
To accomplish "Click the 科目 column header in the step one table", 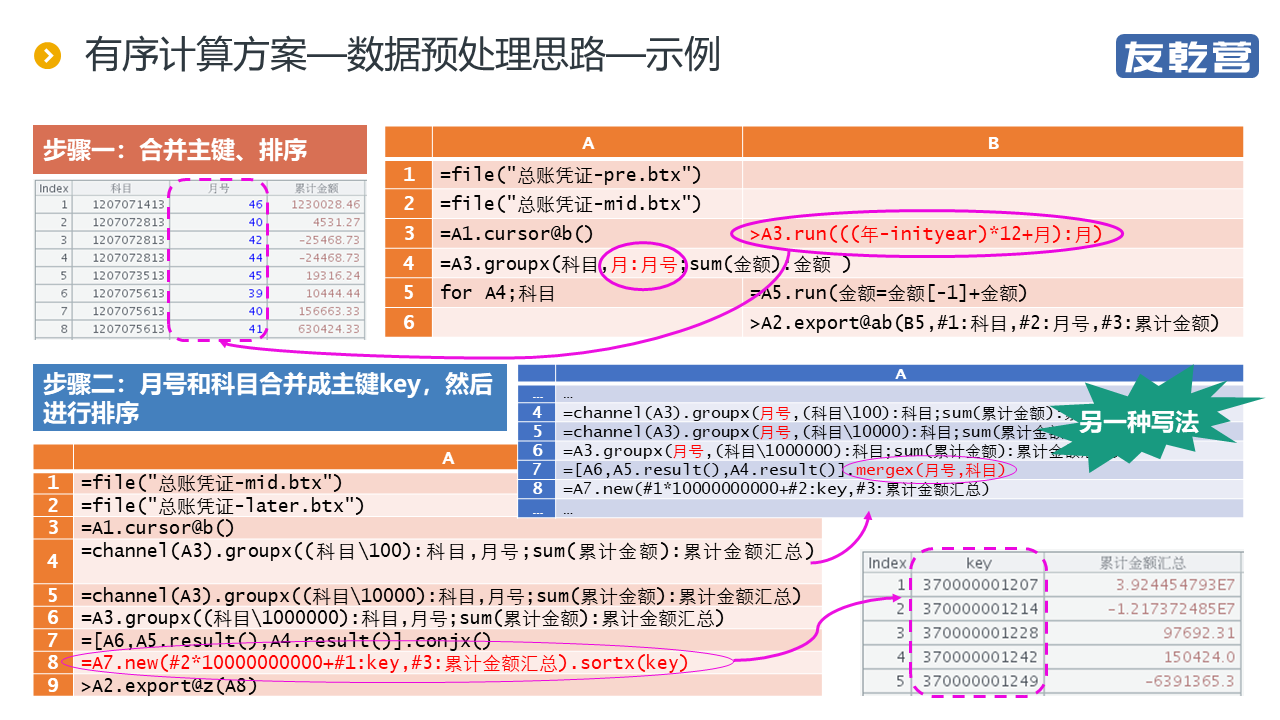I will pyautogui.click(x=120, y=188).
